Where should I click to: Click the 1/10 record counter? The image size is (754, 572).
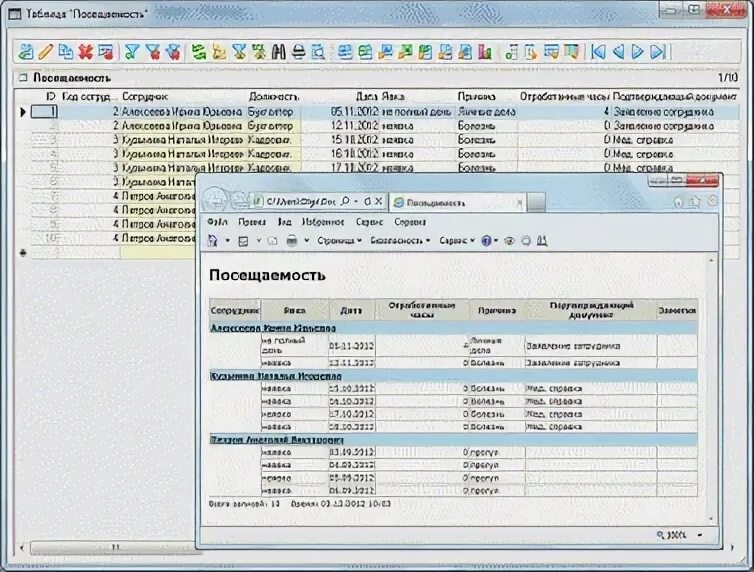(x=728, y=77)
